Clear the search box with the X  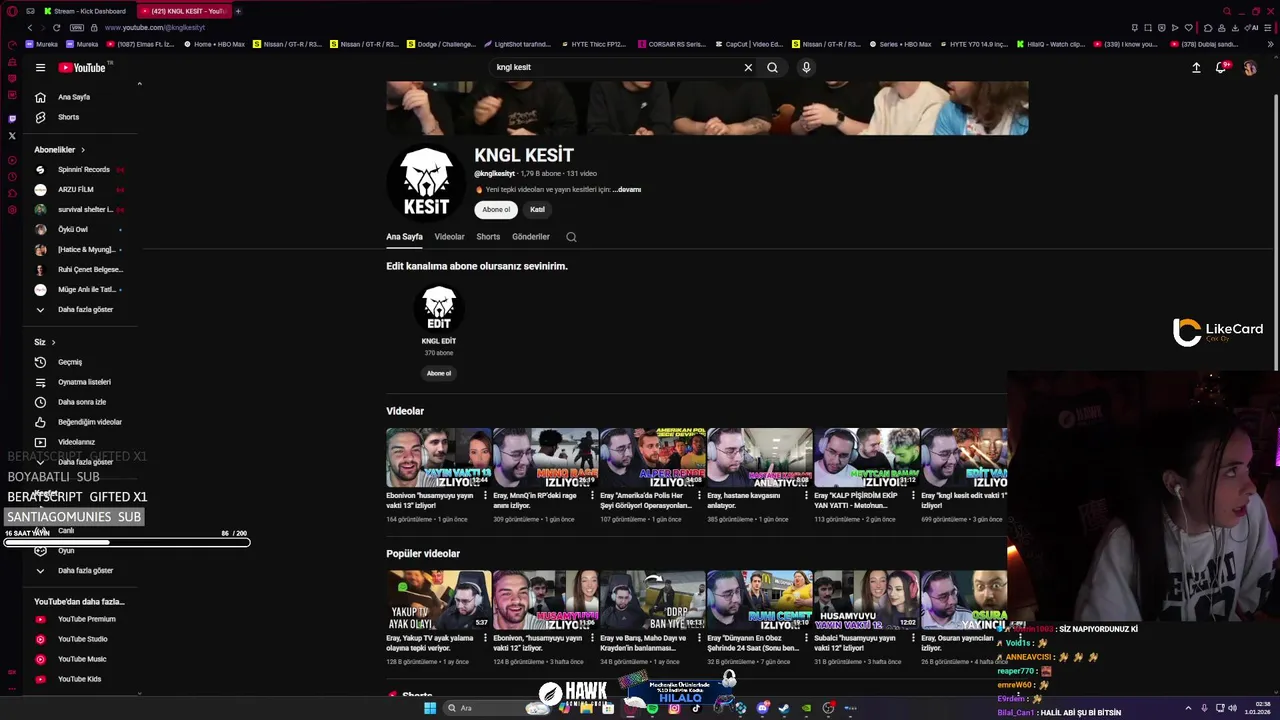(x=748, y=67)
